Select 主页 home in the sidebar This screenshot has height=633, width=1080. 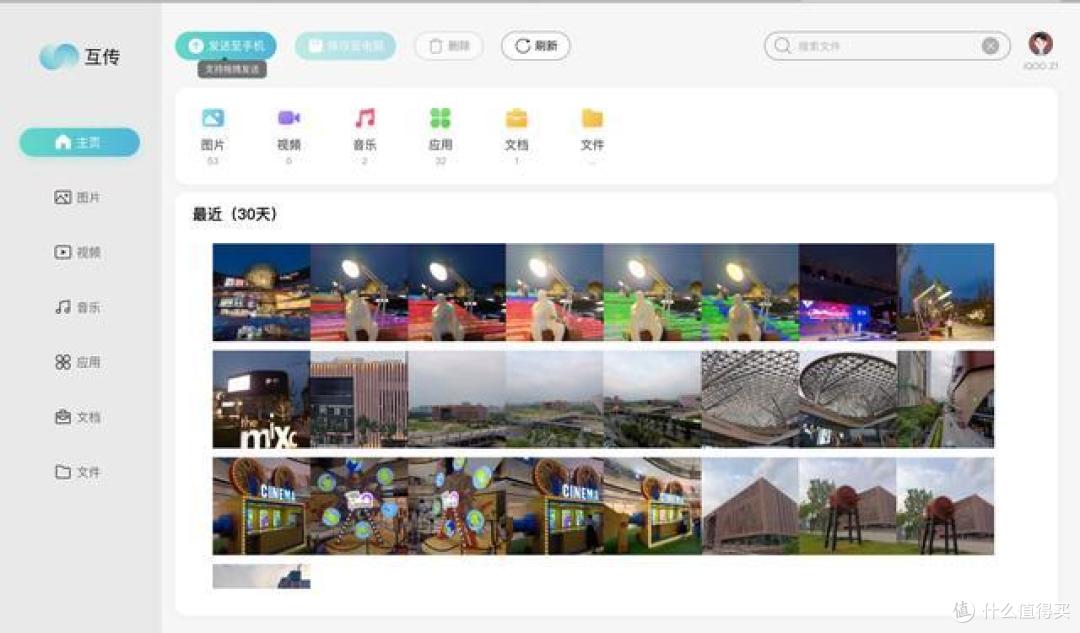point(79,142)
